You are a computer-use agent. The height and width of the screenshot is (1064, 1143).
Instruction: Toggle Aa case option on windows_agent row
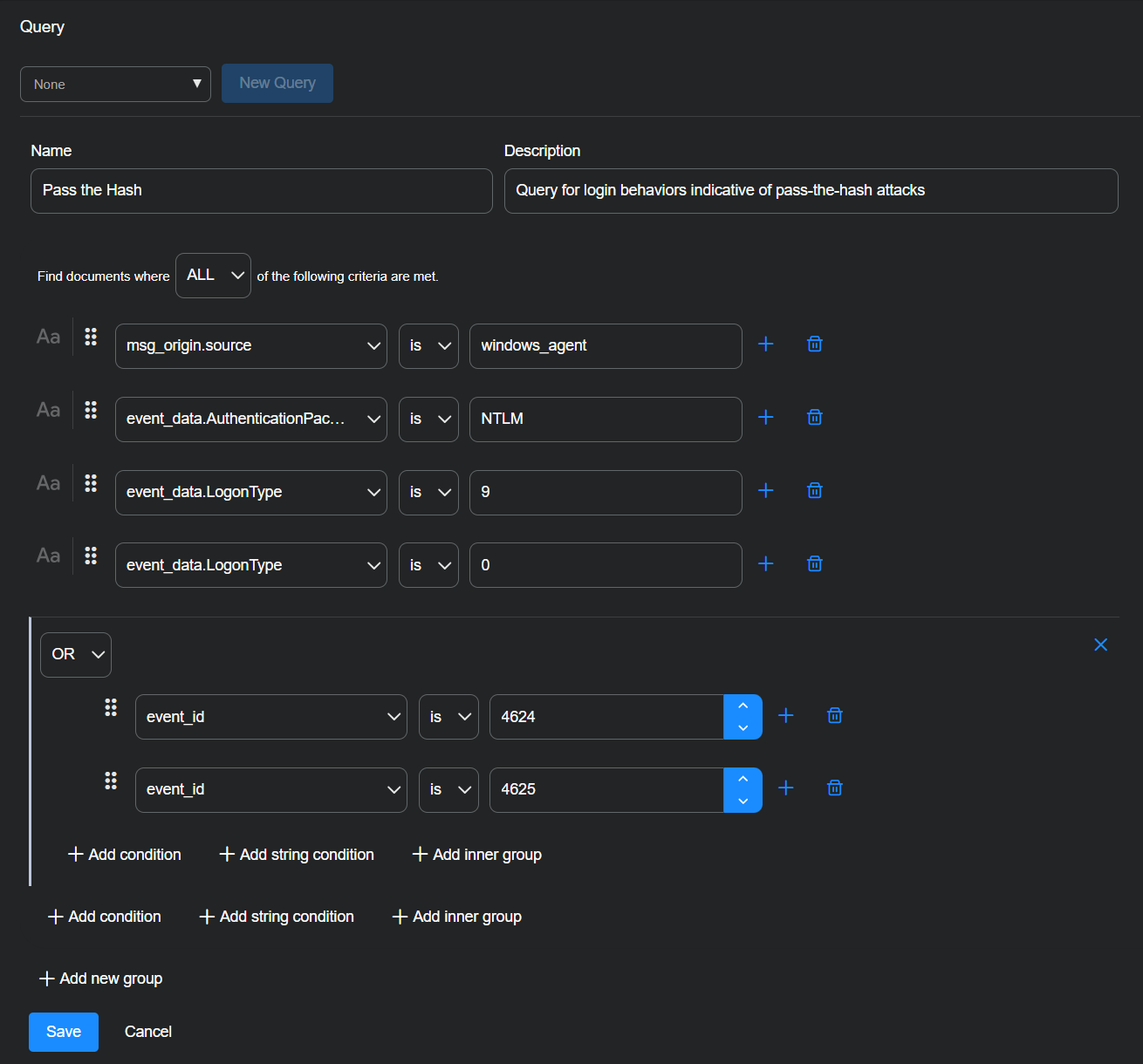[x=49, y=337]
